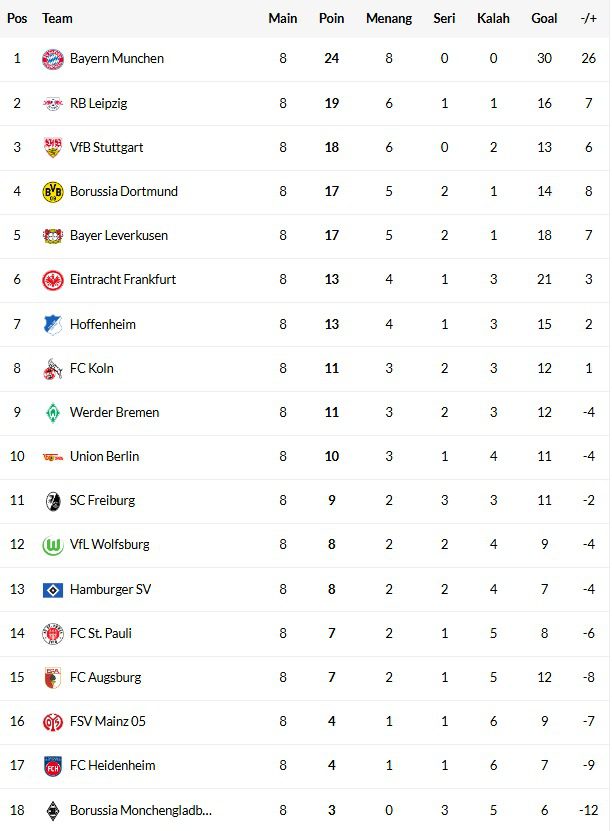Select the Hamburger SV diamond crest
The height and width of the screenshot is (831, 612).
point(53,589)
